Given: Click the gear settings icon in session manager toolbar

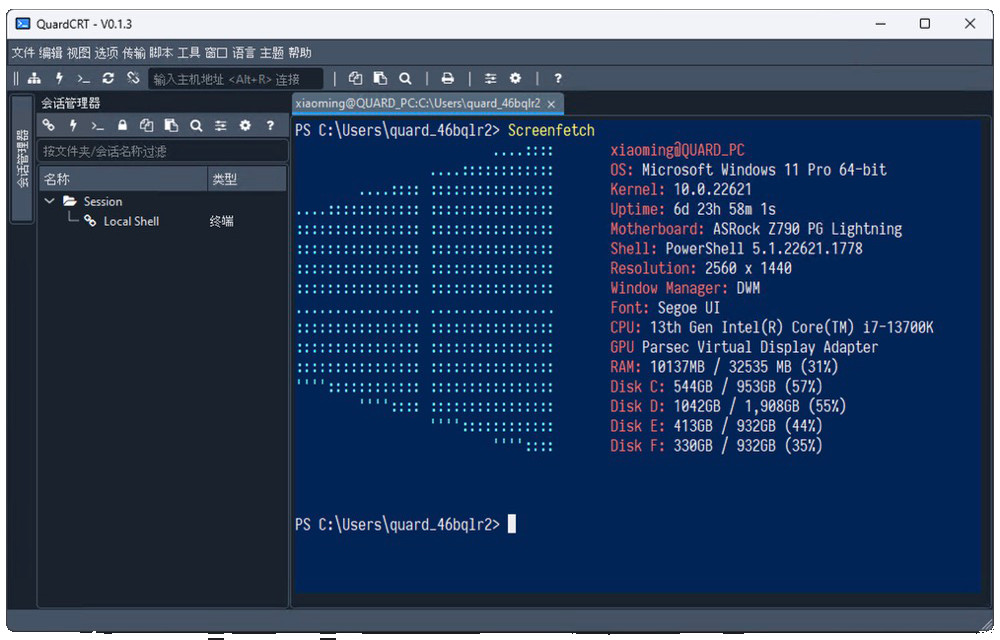Looking at the screenshot, I should click(246, 126).
